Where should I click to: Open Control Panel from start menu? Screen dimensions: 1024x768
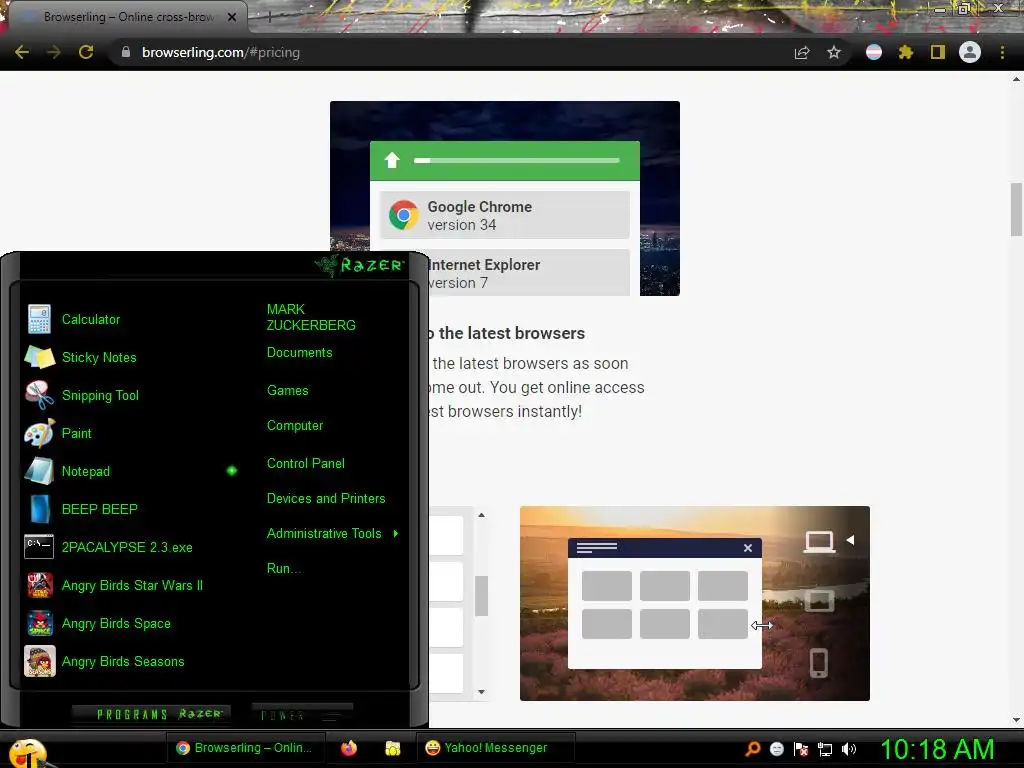306,464
